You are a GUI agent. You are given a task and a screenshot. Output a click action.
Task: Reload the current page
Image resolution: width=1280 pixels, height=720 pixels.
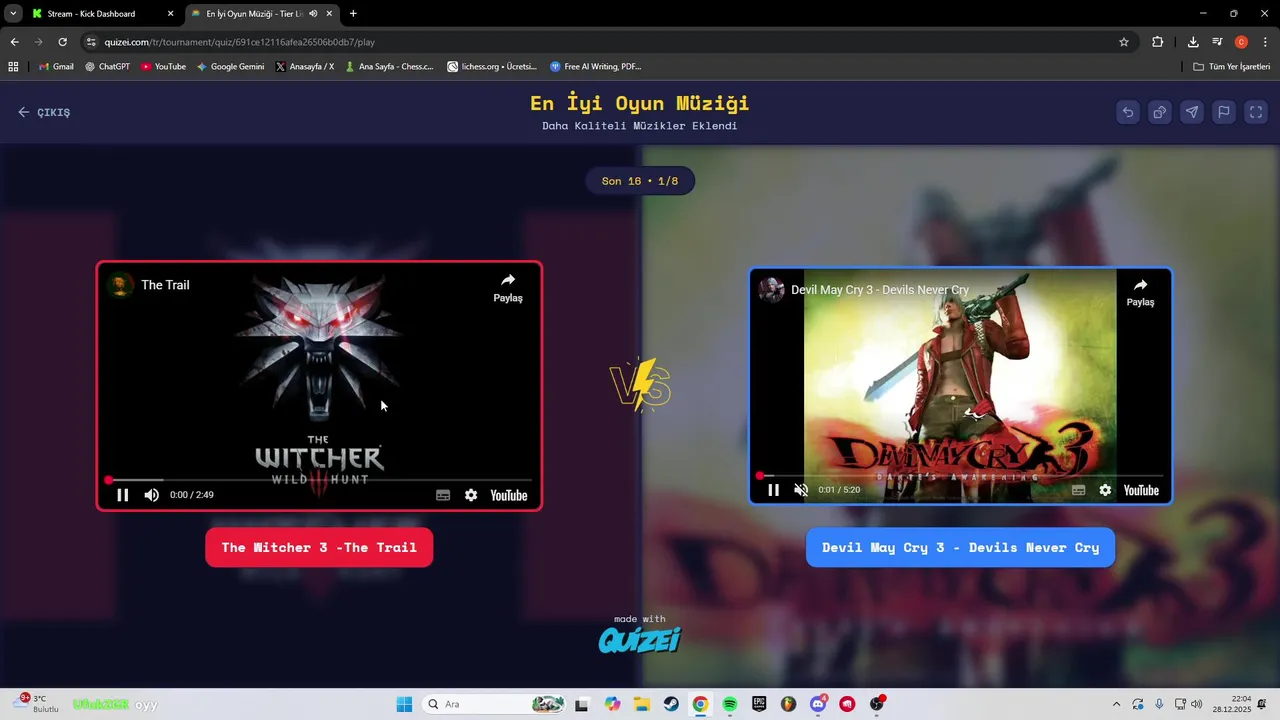click(x=62, y=42)
